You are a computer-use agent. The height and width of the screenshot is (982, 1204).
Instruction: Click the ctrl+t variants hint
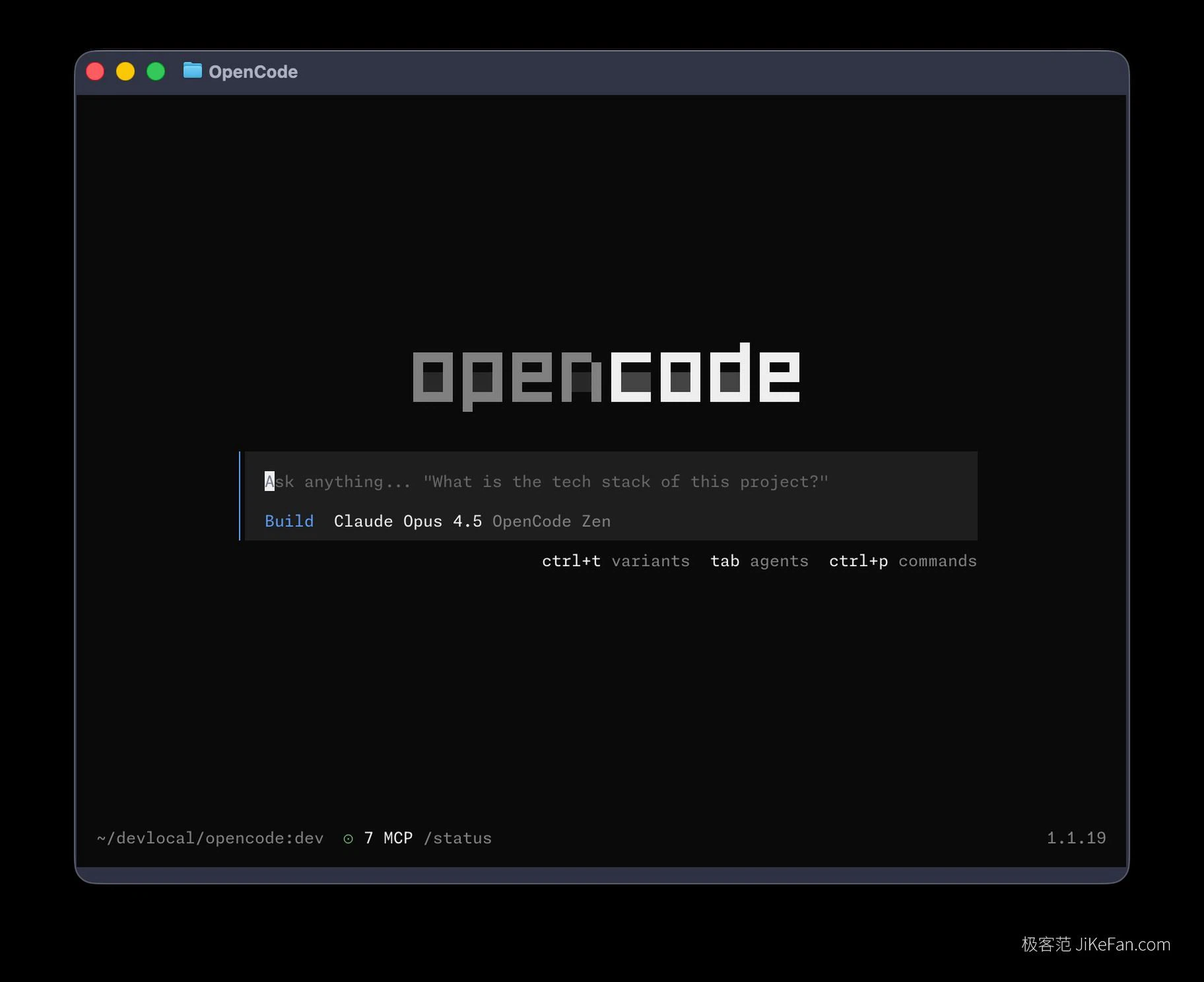point(616,561)
